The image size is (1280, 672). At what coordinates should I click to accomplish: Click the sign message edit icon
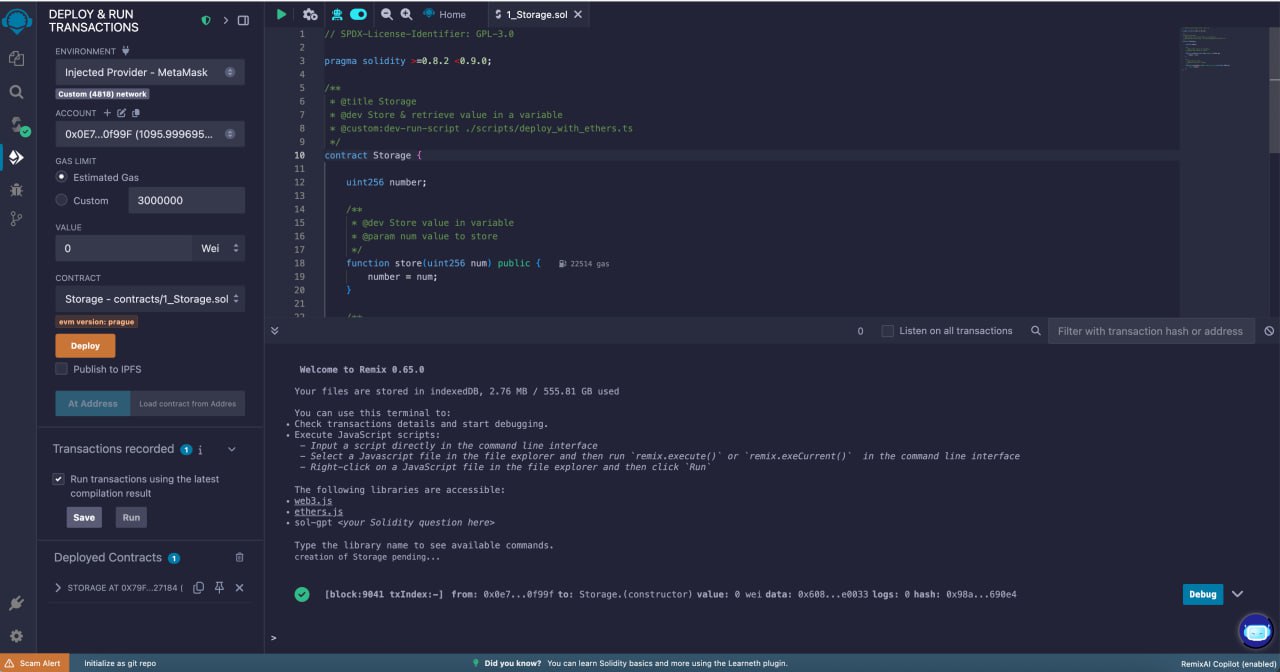pyautogui.click(x=122, y=113)
